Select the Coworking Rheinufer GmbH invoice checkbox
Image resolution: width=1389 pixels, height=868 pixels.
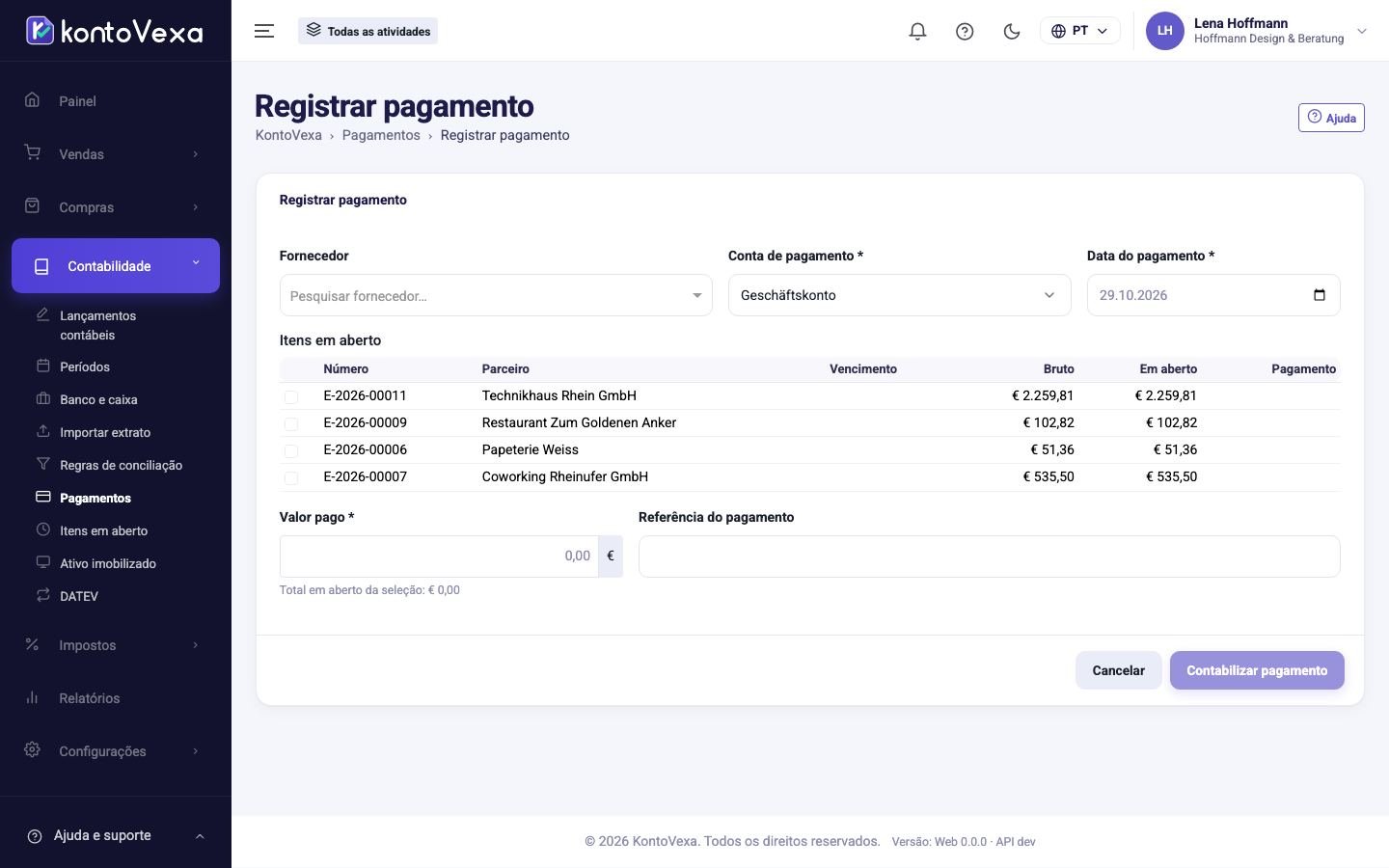(x=291, y=477)
